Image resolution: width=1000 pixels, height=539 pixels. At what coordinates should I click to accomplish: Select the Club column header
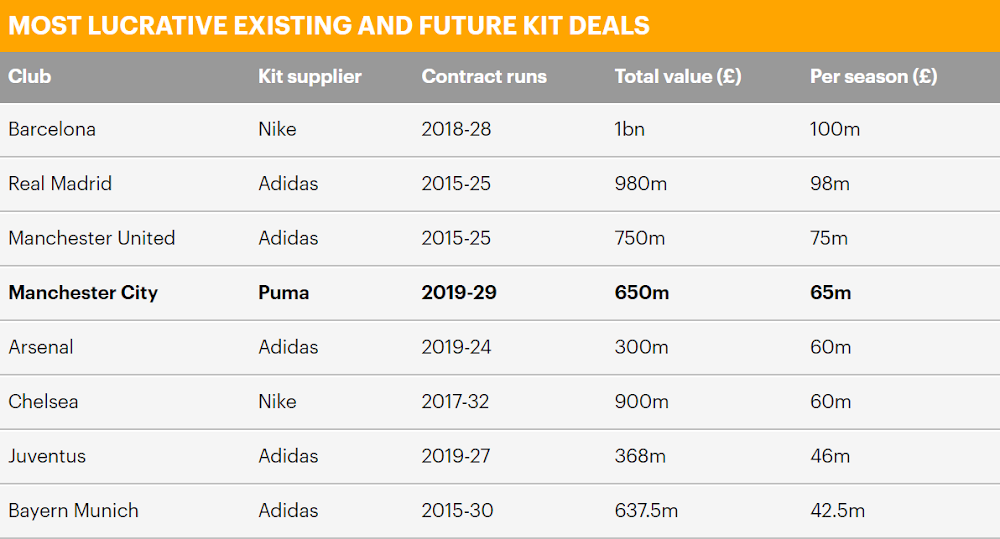coord(30,77)
